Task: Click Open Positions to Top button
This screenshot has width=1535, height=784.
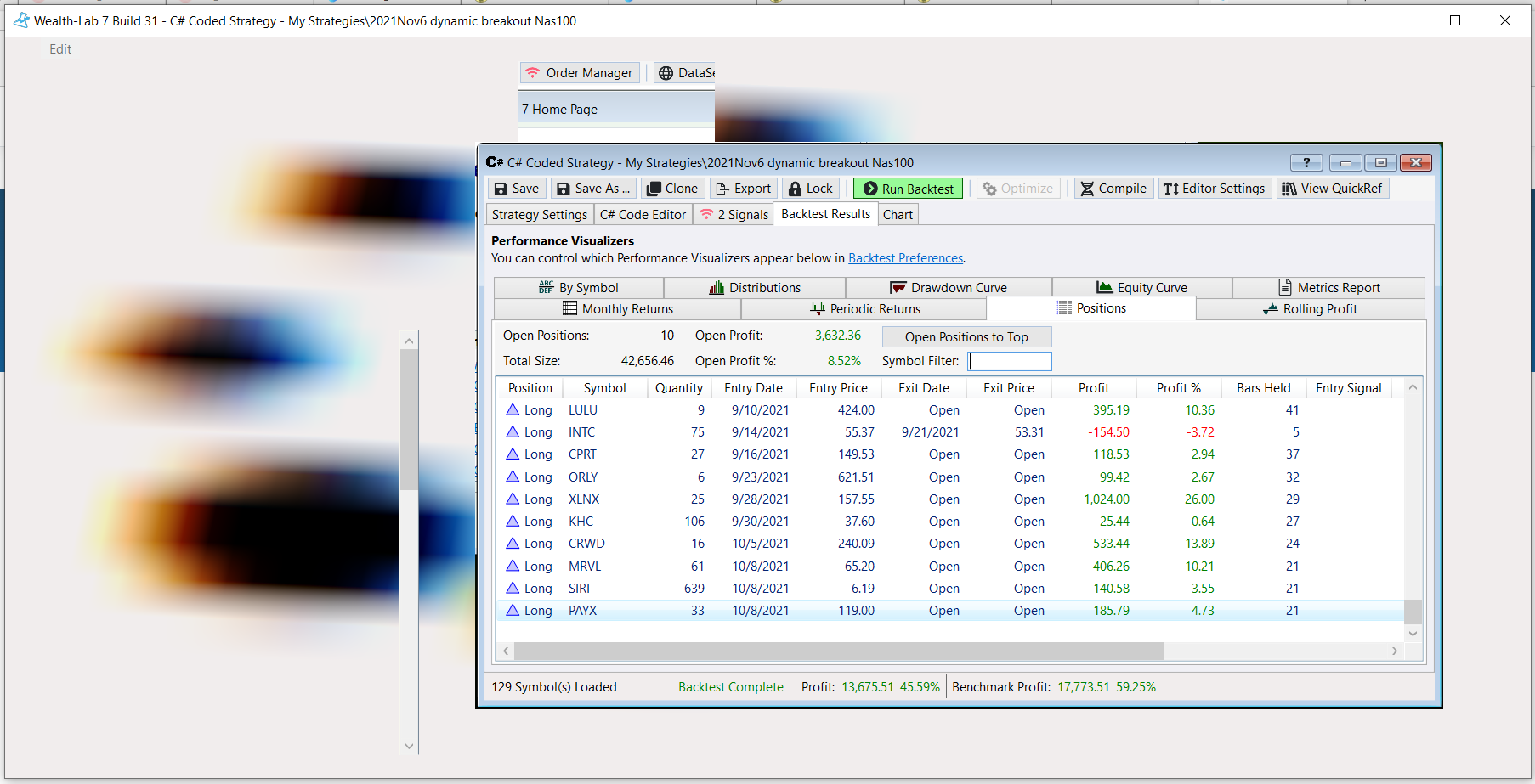Action: click(966, 337)
